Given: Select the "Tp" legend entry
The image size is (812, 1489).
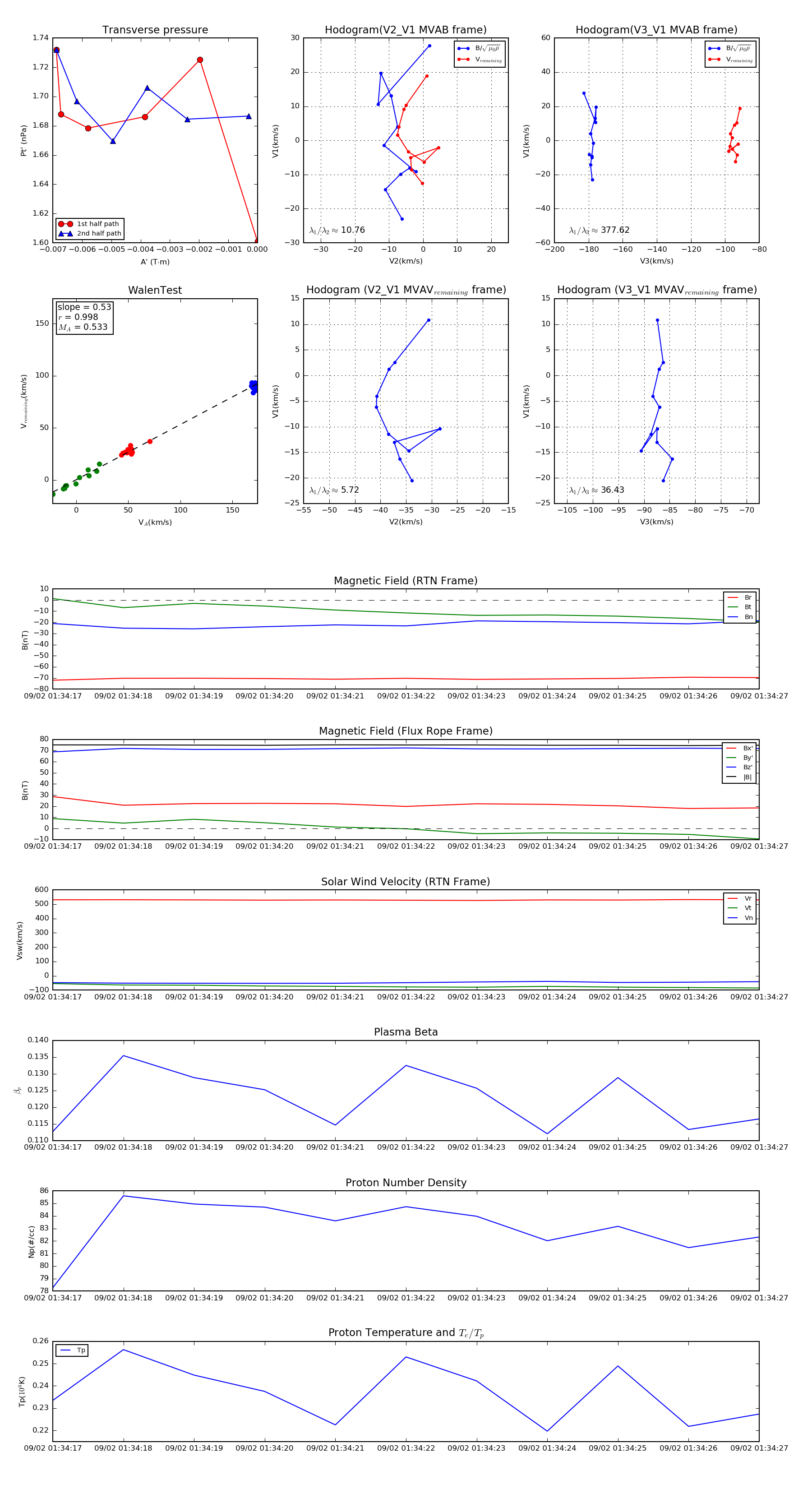Looking at the screenshot, I should coord(72,1350).
